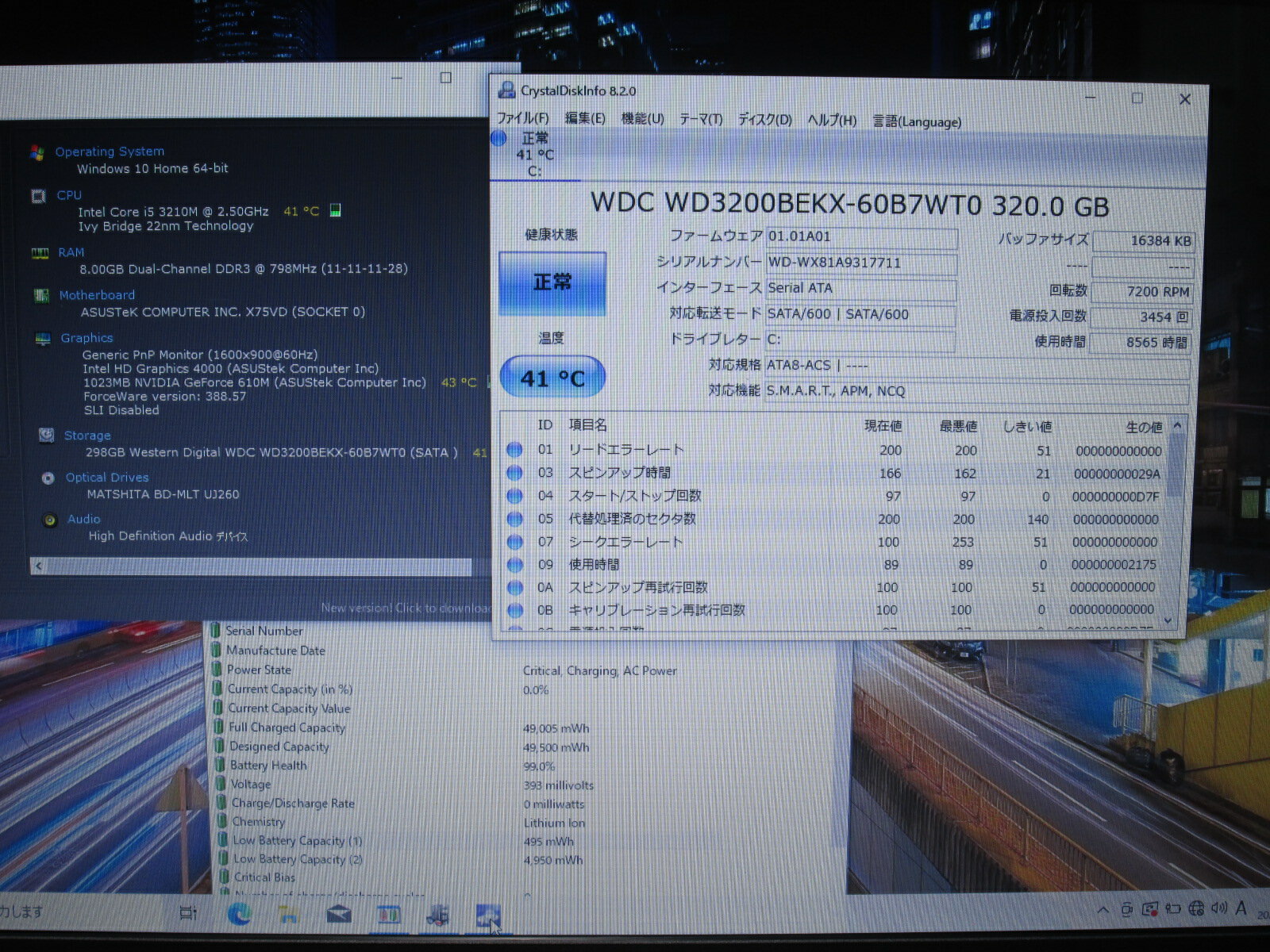Open File Explorer from the taskbar
Screen dimensions: 1270x952
[289, 915]
